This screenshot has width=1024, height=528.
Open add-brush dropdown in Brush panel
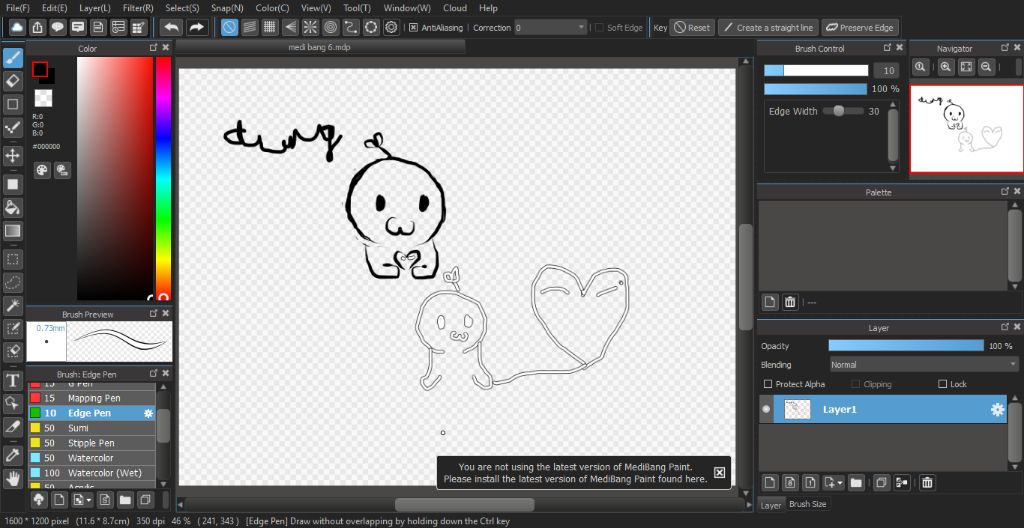(x=88, y=501)
